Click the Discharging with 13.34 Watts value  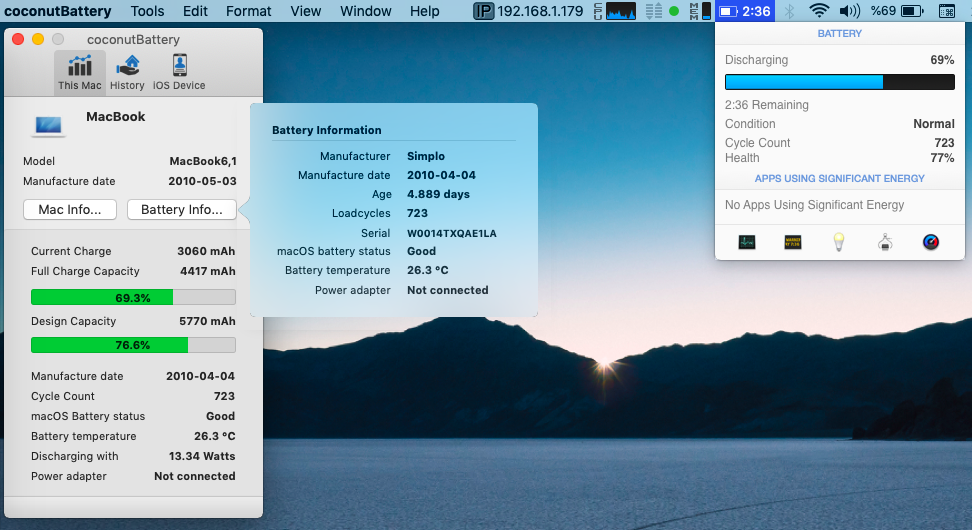point(202,456)
